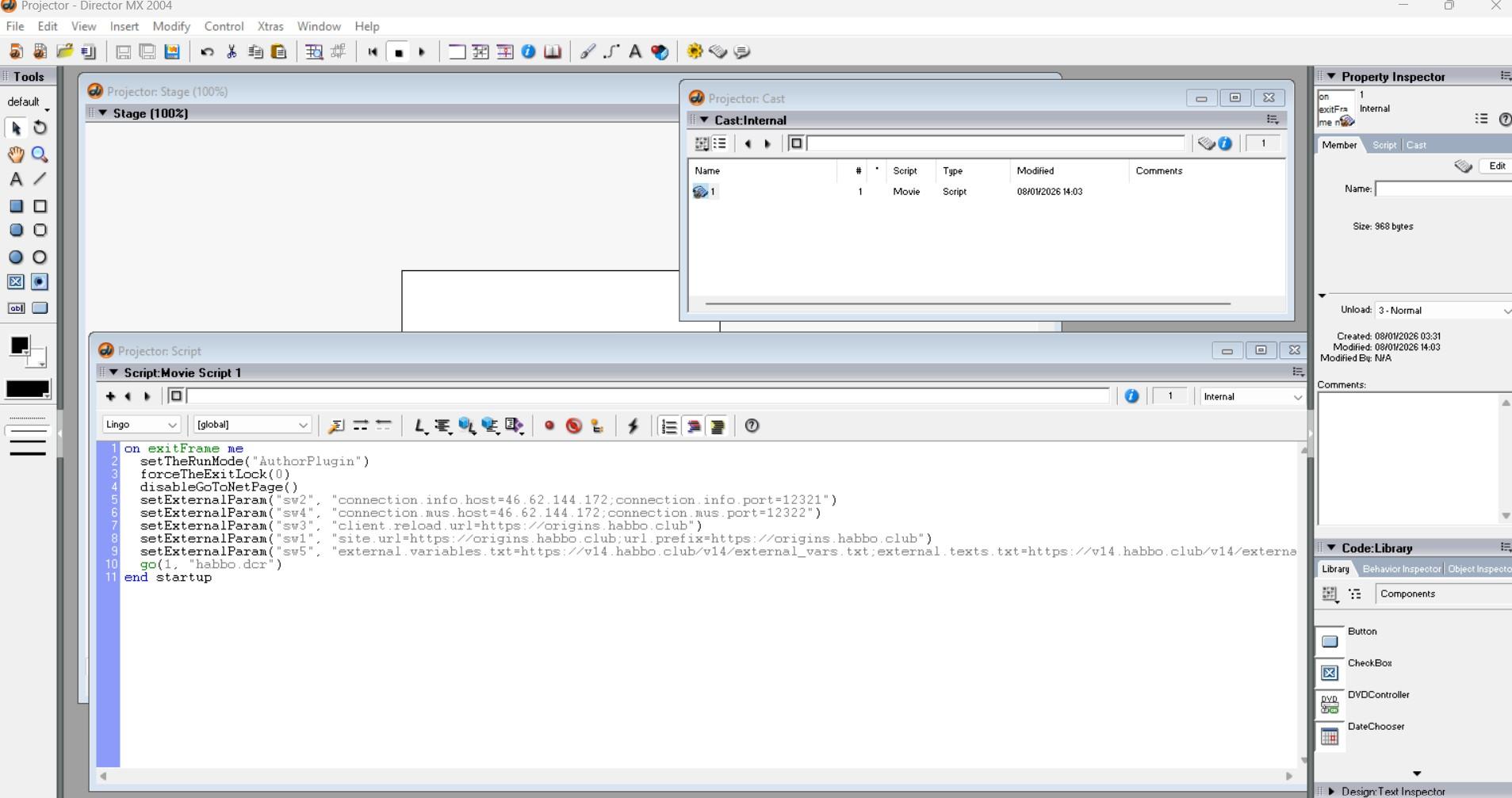Screen dimensions: 1512x798
Task: Switch to Behavior Inspector tab
Action: [x=1401, y=569]
